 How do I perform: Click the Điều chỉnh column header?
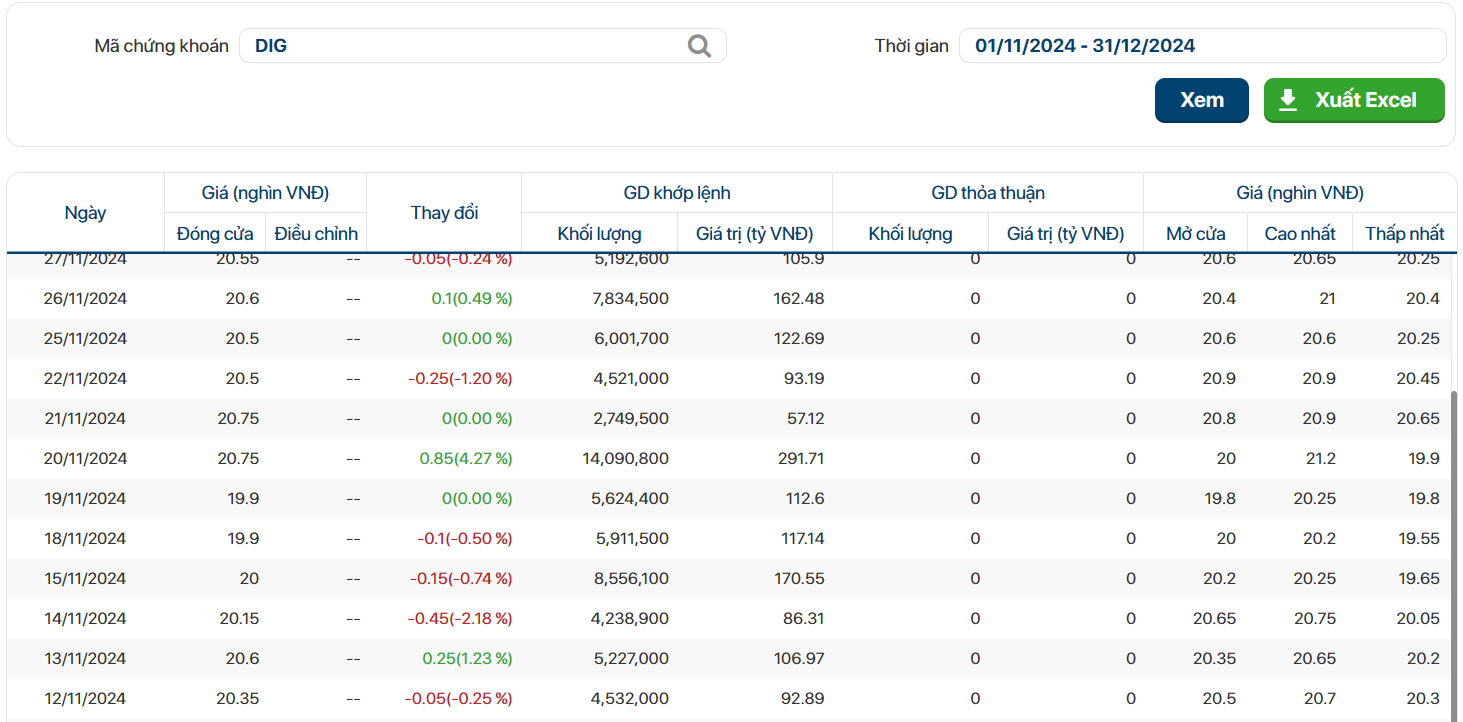pos(316,234)
